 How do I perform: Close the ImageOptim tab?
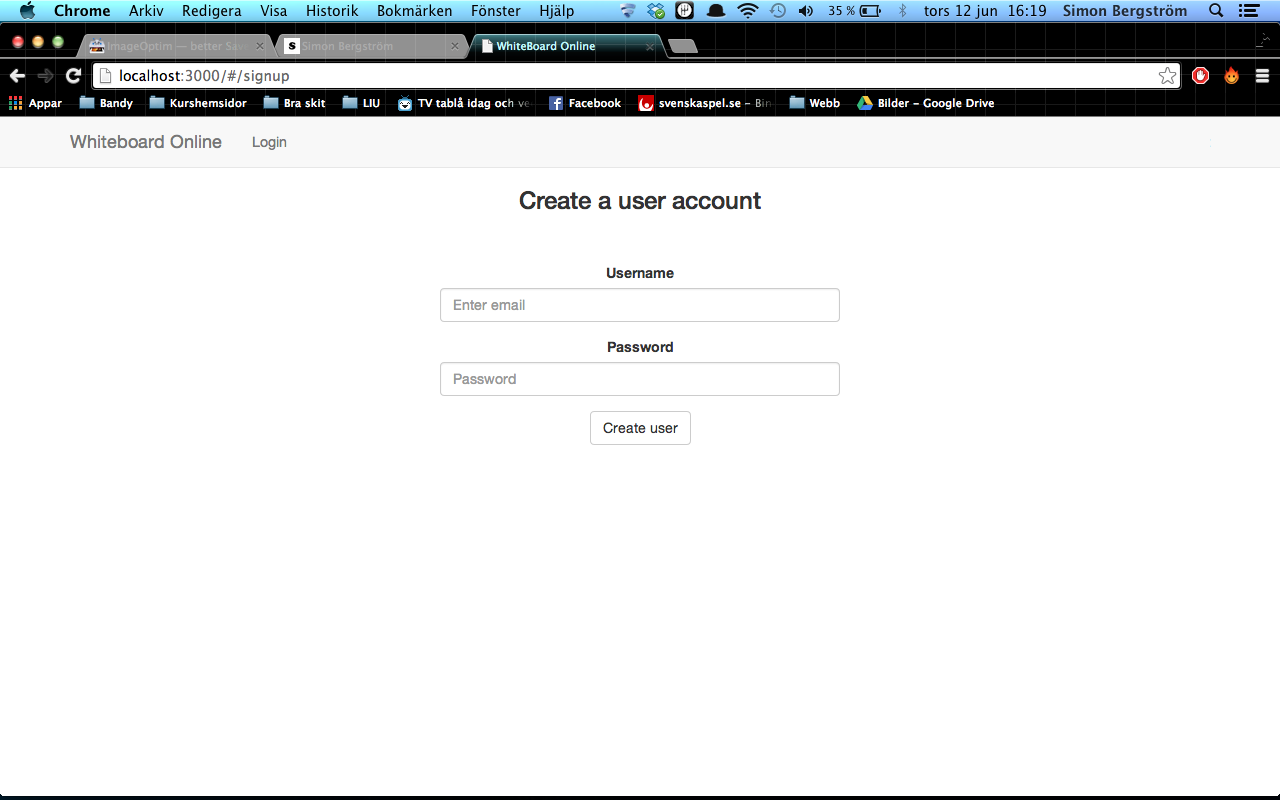(260, 46)
